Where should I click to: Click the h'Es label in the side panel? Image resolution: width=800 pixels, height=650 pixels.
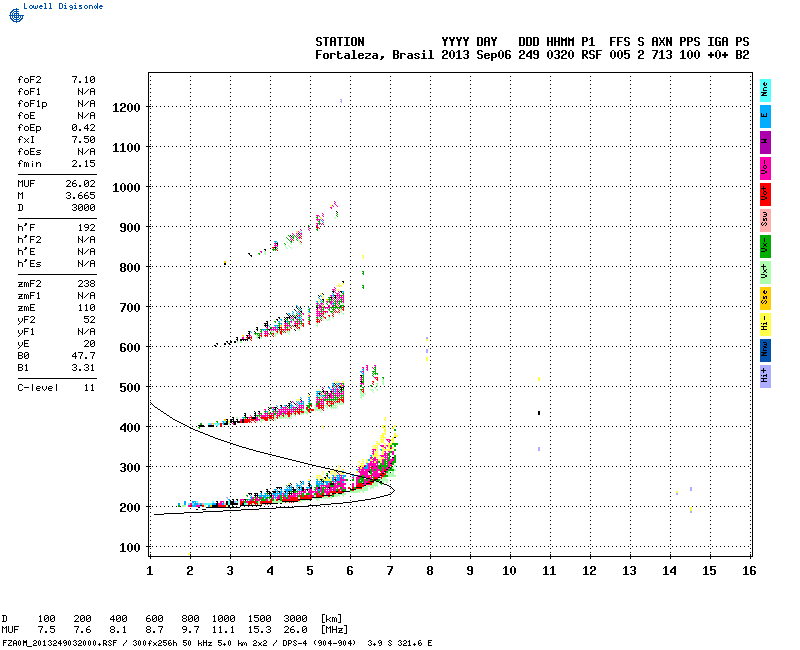(x=29, y=264)
